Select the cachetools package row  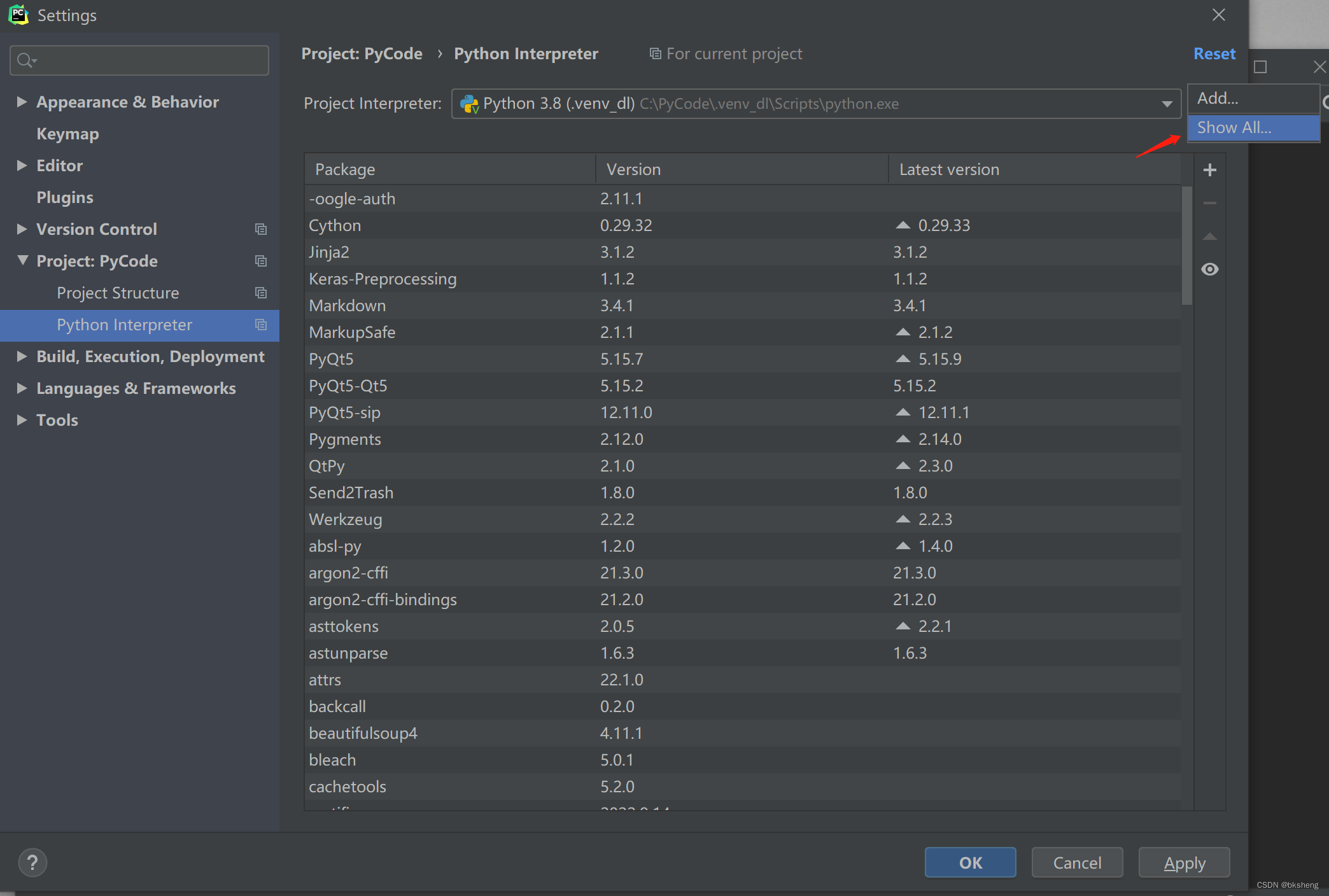pos(742,787)
